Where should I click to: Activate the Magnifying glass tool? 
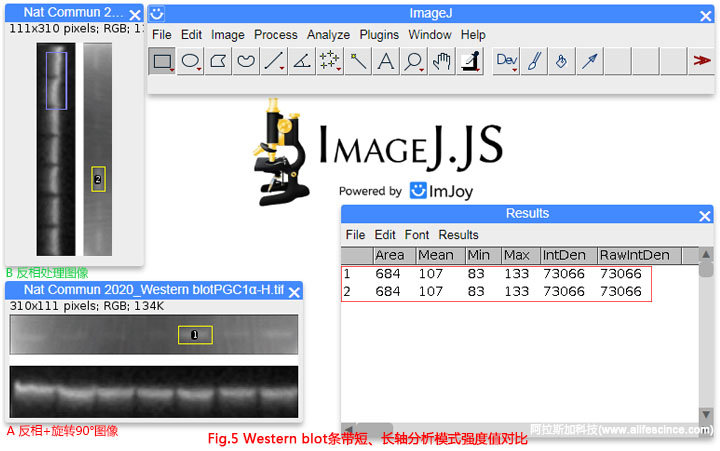pyautogui.click(x=413, y=62)
